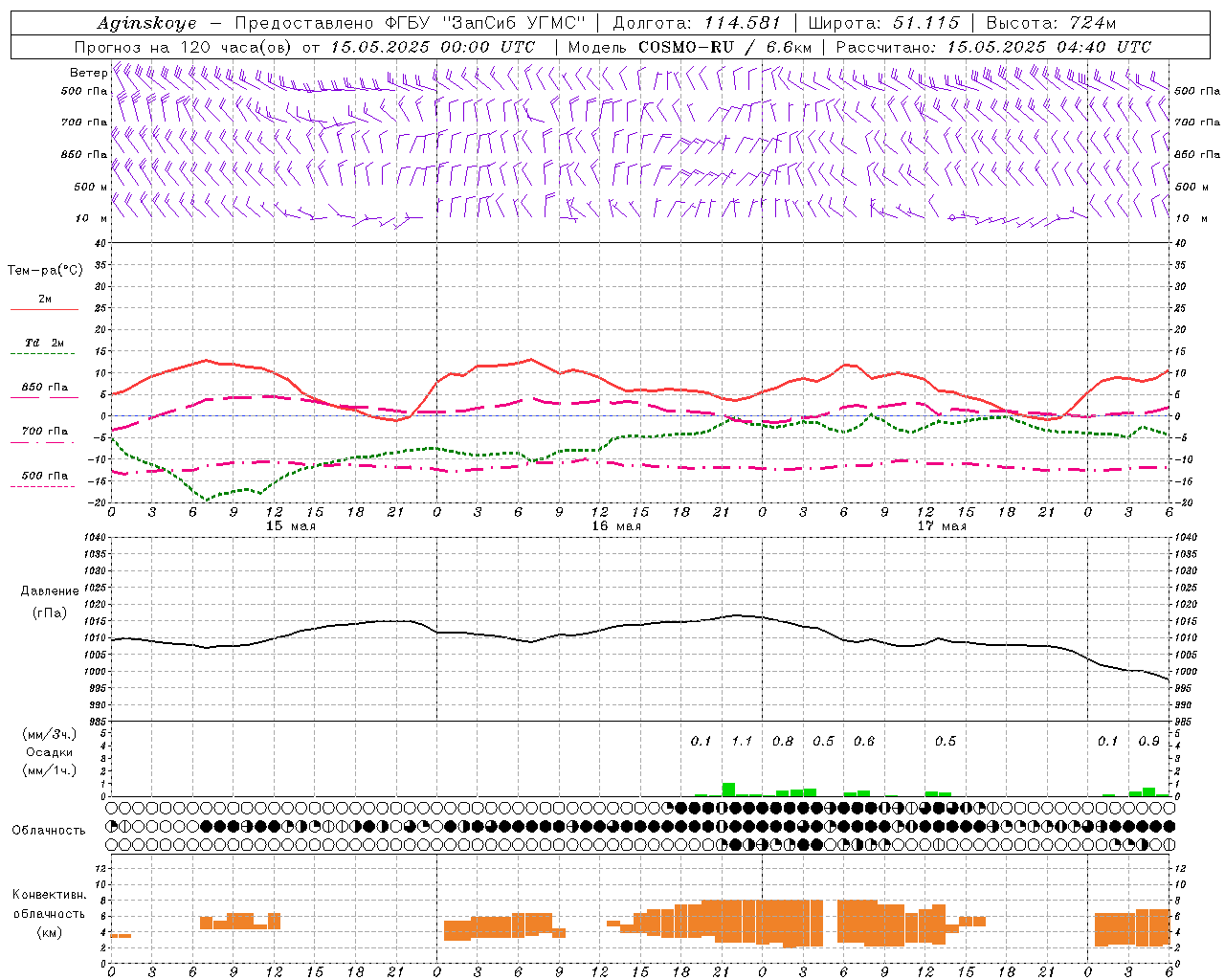Viewport: 1225px width, 980px height.
Task: Click the 16 мая date label
Action: click(x=616, y=526)
